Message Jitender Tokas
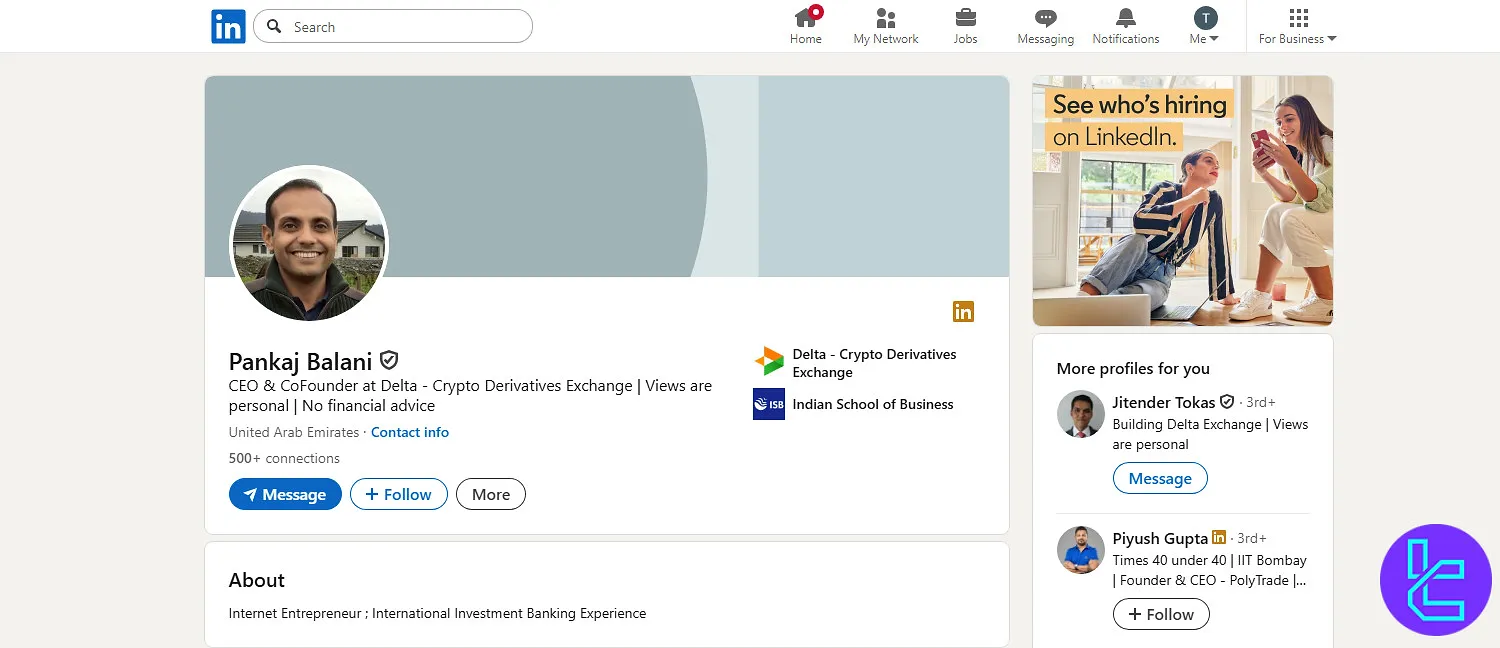This screenshot has width=1500, height=648. (x=1160, y=478)
